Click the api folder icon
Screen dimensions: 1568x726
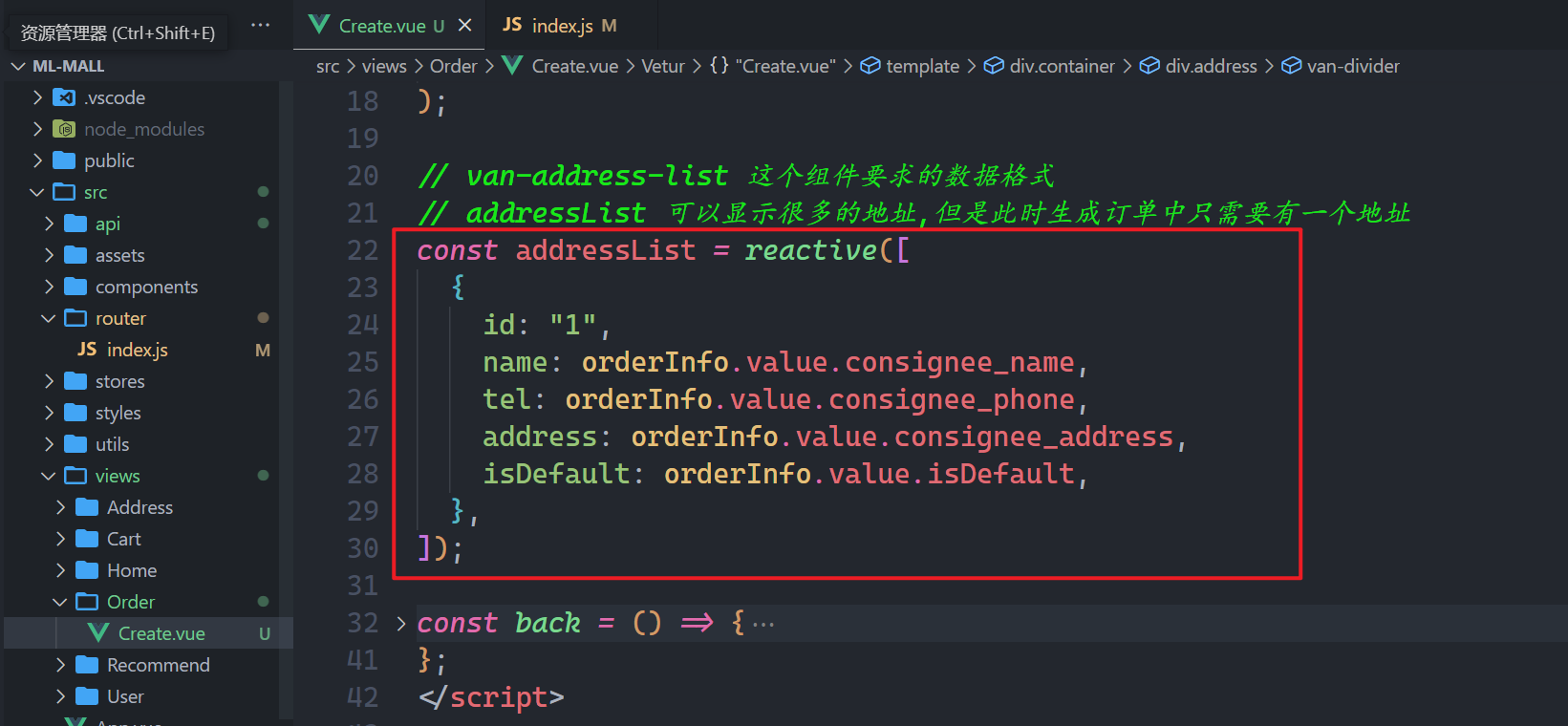[75, 224]
